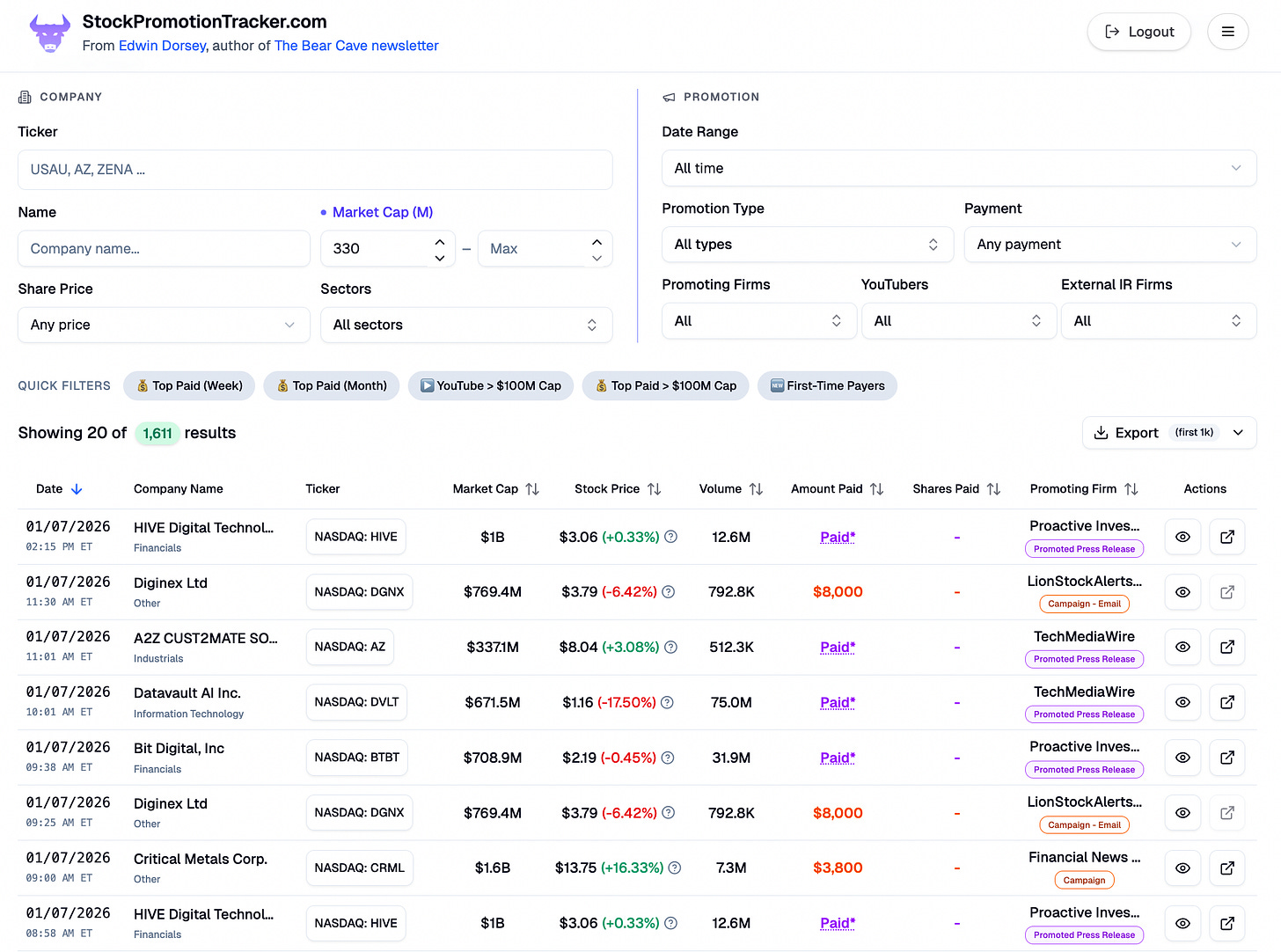Sort by Market Cap column arrows
Image resolution: width=1281 pixels, height=952 pixels.
(532, 489)
